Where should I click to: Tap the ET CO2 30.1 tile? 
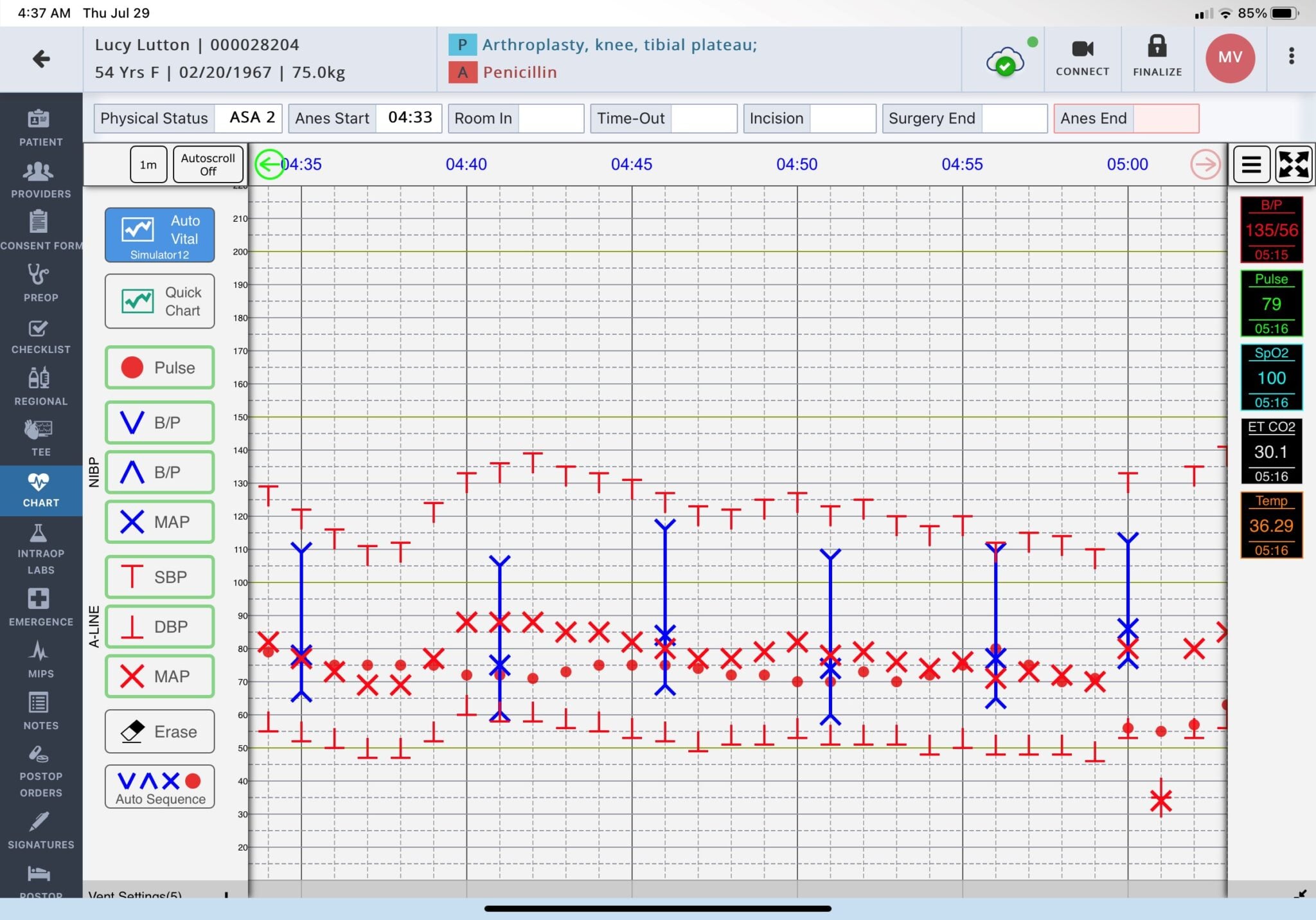pyautogui.click(x=1271, y=451)
